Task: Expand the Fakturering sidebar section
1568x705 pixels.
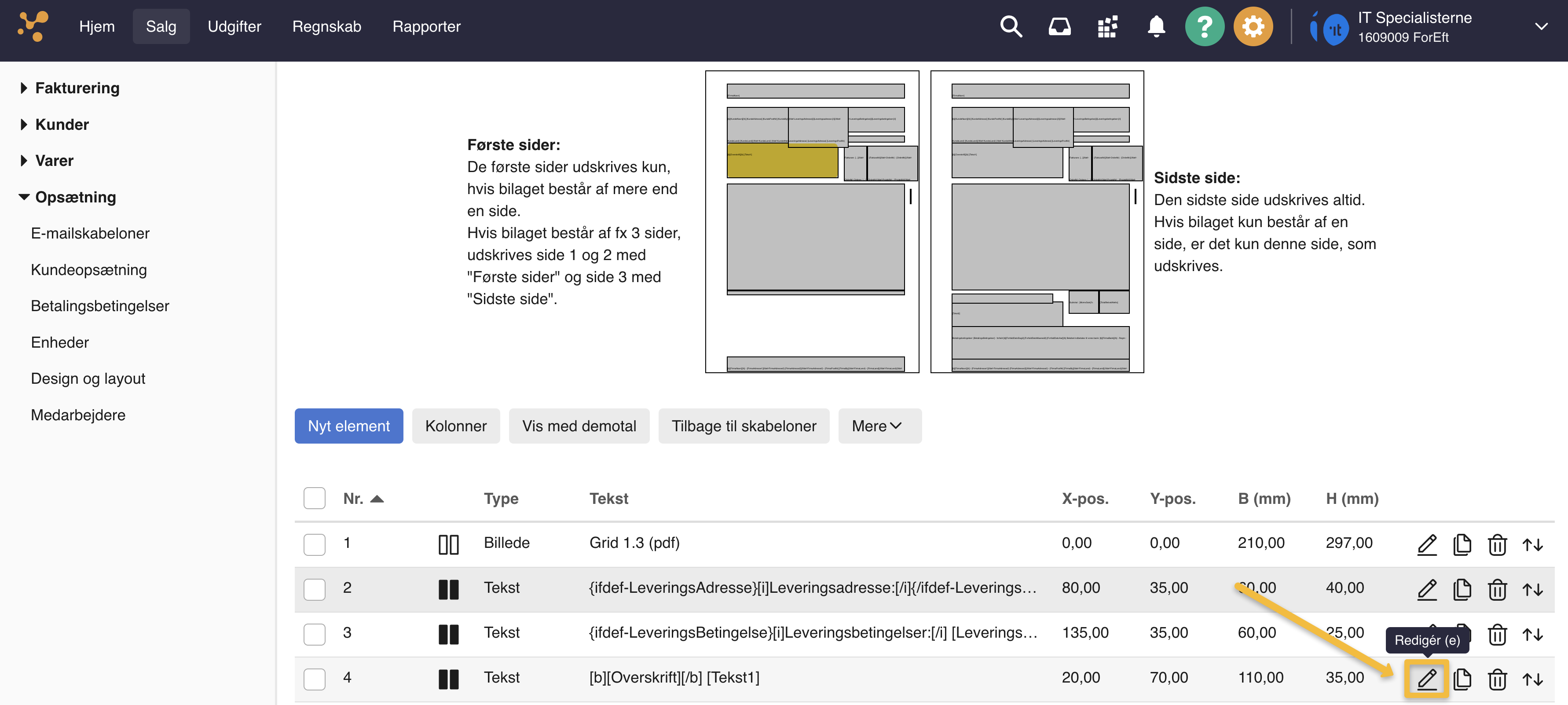Action: 77,88
